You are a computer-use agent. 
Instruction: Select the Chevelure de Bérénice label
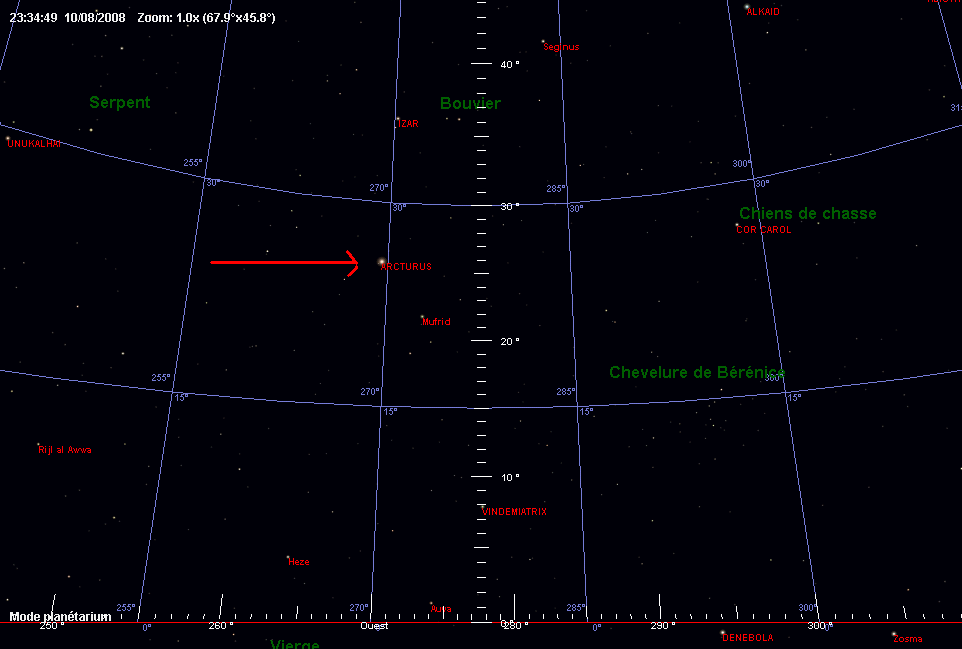(x=697, y=372)
